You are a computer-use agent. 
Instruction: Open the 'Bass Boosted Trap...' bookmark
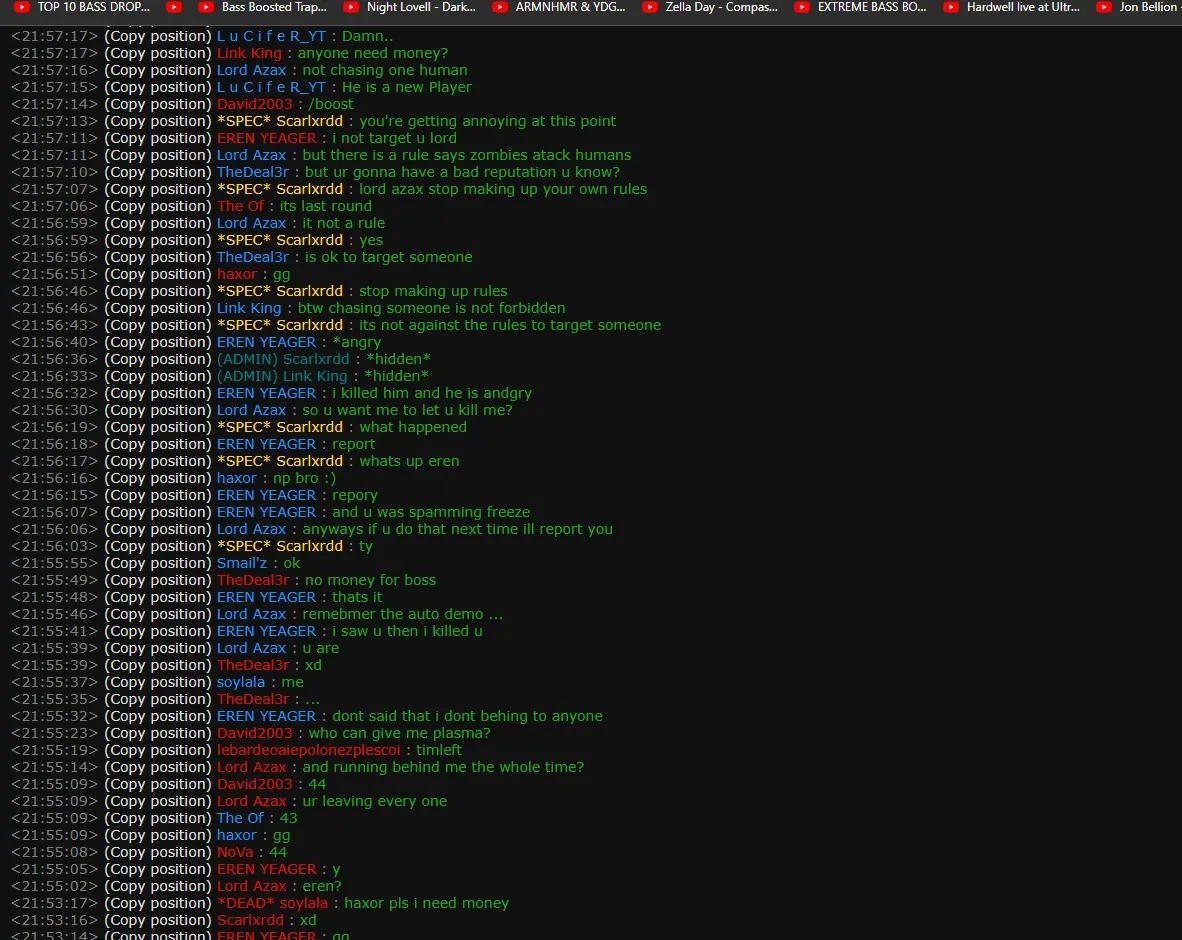(263, 7)
